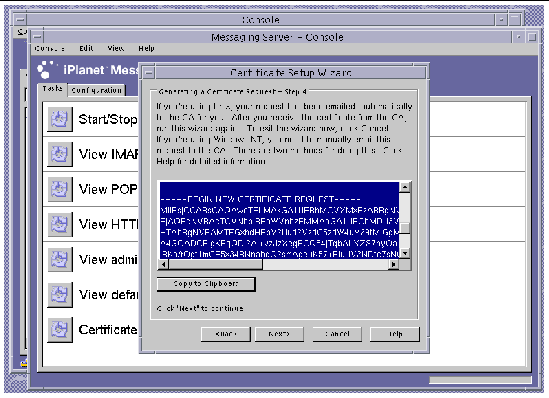
Task: Click the Certificate task label
Action: [108, 329]
